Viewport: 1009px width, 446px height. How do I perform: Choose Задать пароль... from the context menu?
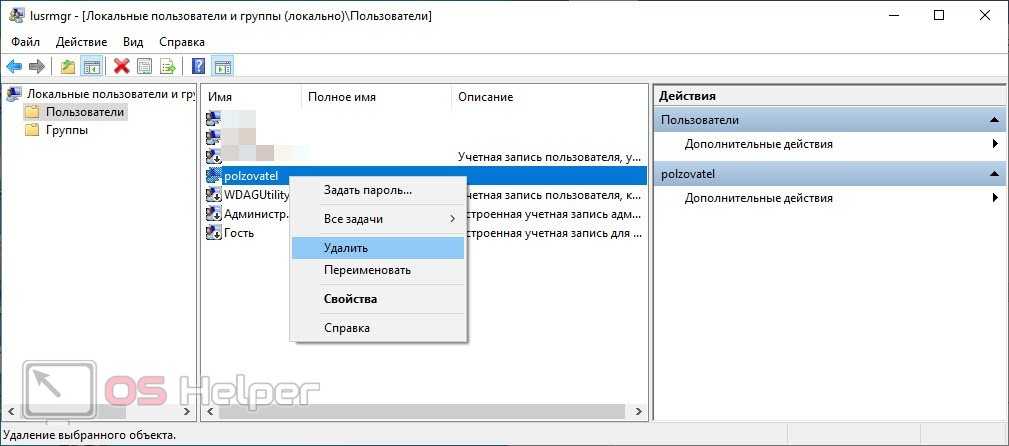pyautogui.click(x=378, y=190)
